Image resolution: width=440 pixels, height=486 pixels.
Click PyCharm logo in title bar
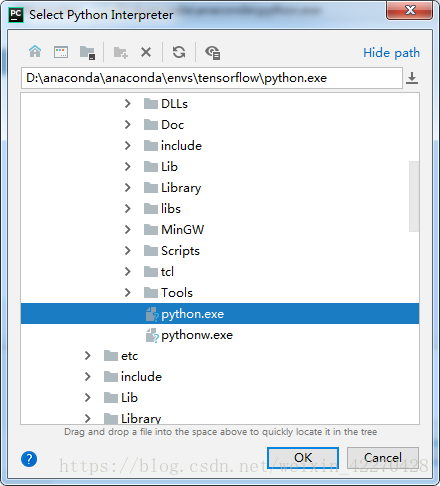16,15
